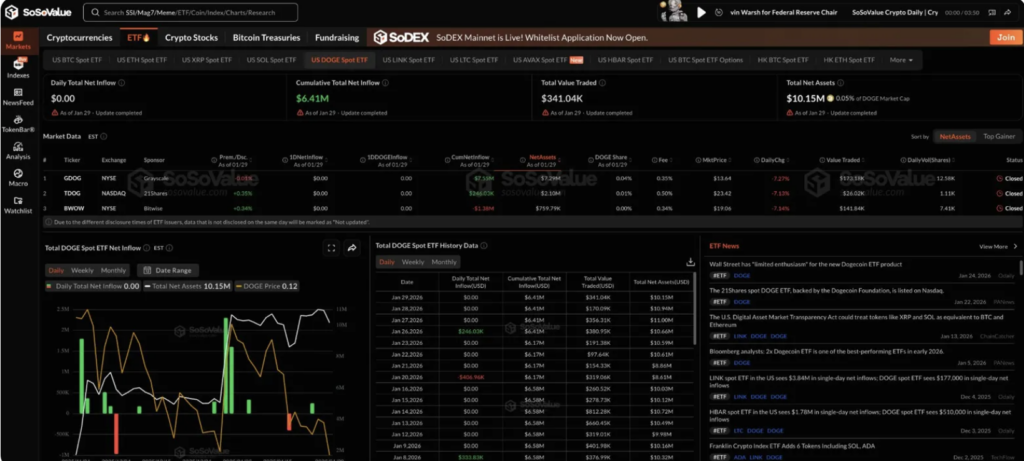Expand net inflow chart to fullscreen

click(x=331, y=247)
